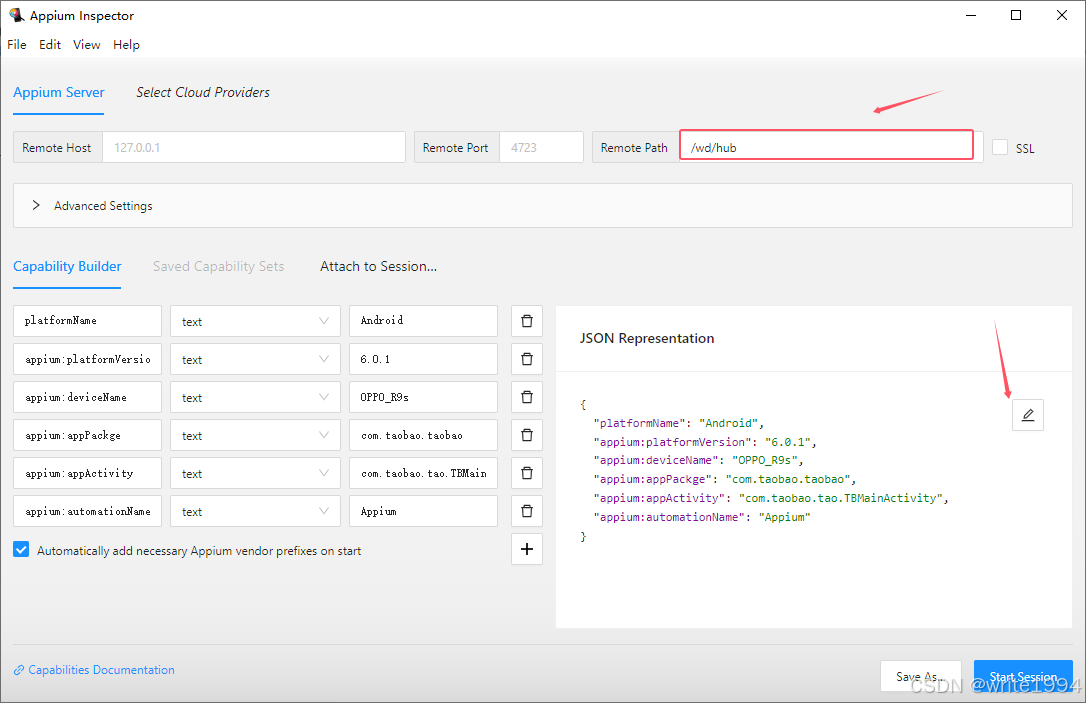Open type dropdown for appium:automationName row

coord(256,512)
